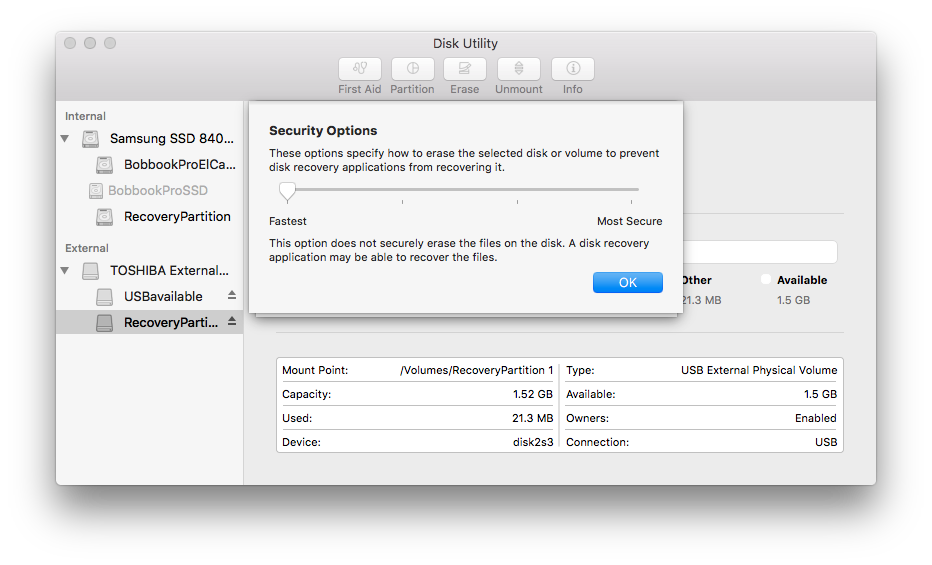Click the Most Secure slider label
The height and width of the screenshot is (565, 932).
click(629, 221)
